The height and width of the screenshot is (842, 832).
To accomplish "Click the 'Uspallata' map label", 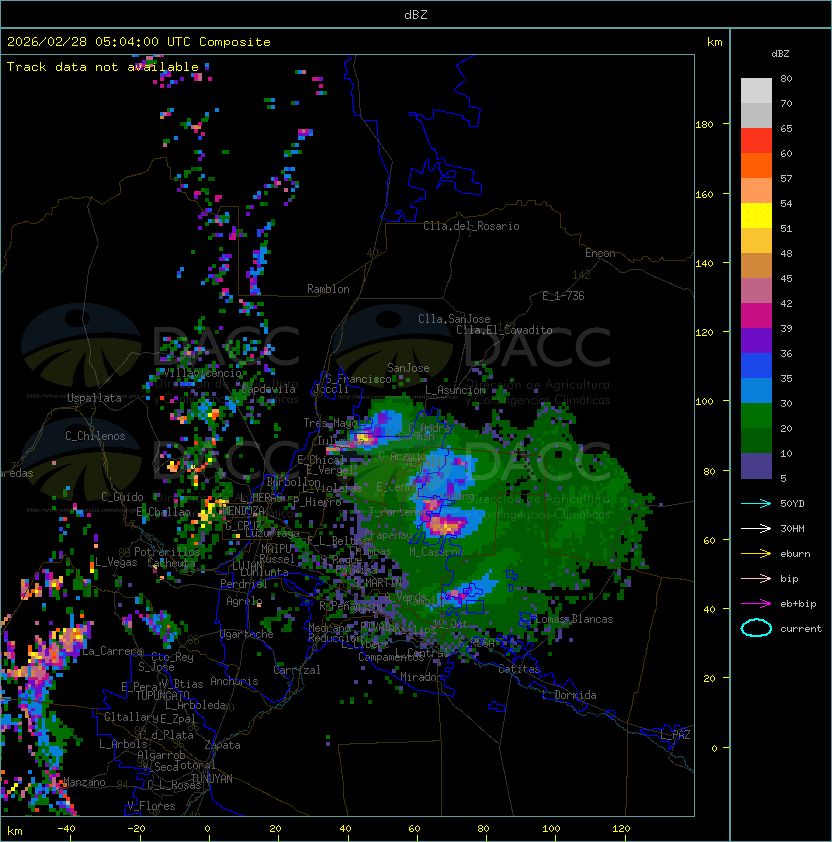I will click(x=94, y=398).
